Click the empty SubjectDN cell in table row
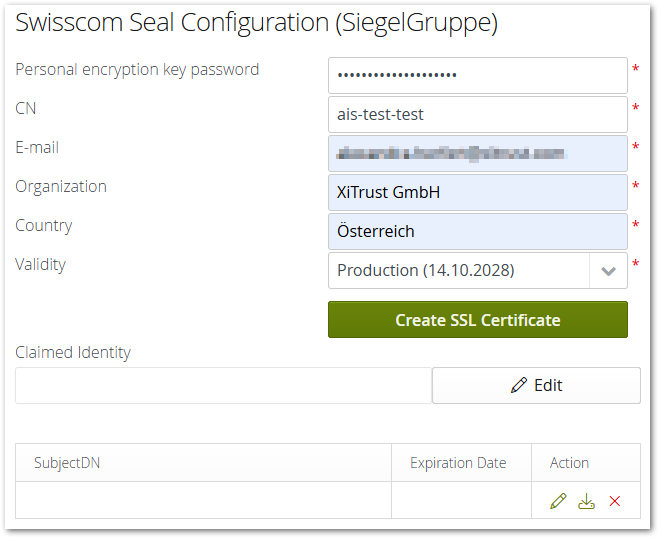 click(203, 501)
